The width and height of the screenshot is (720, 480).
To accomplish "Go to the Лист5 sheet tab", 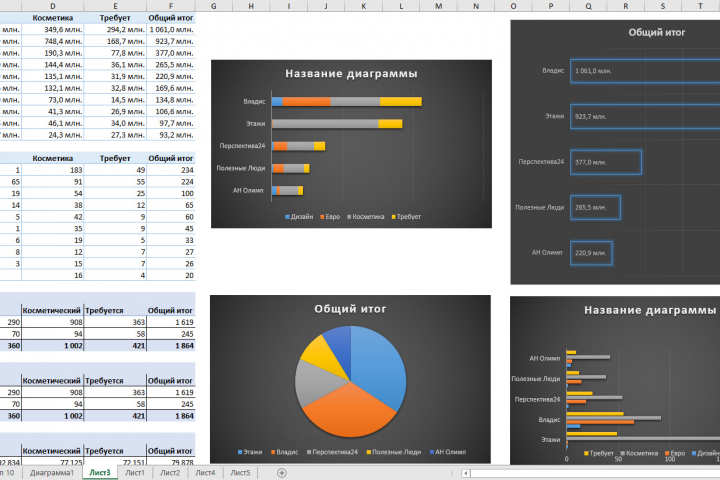I will point(240,472).
